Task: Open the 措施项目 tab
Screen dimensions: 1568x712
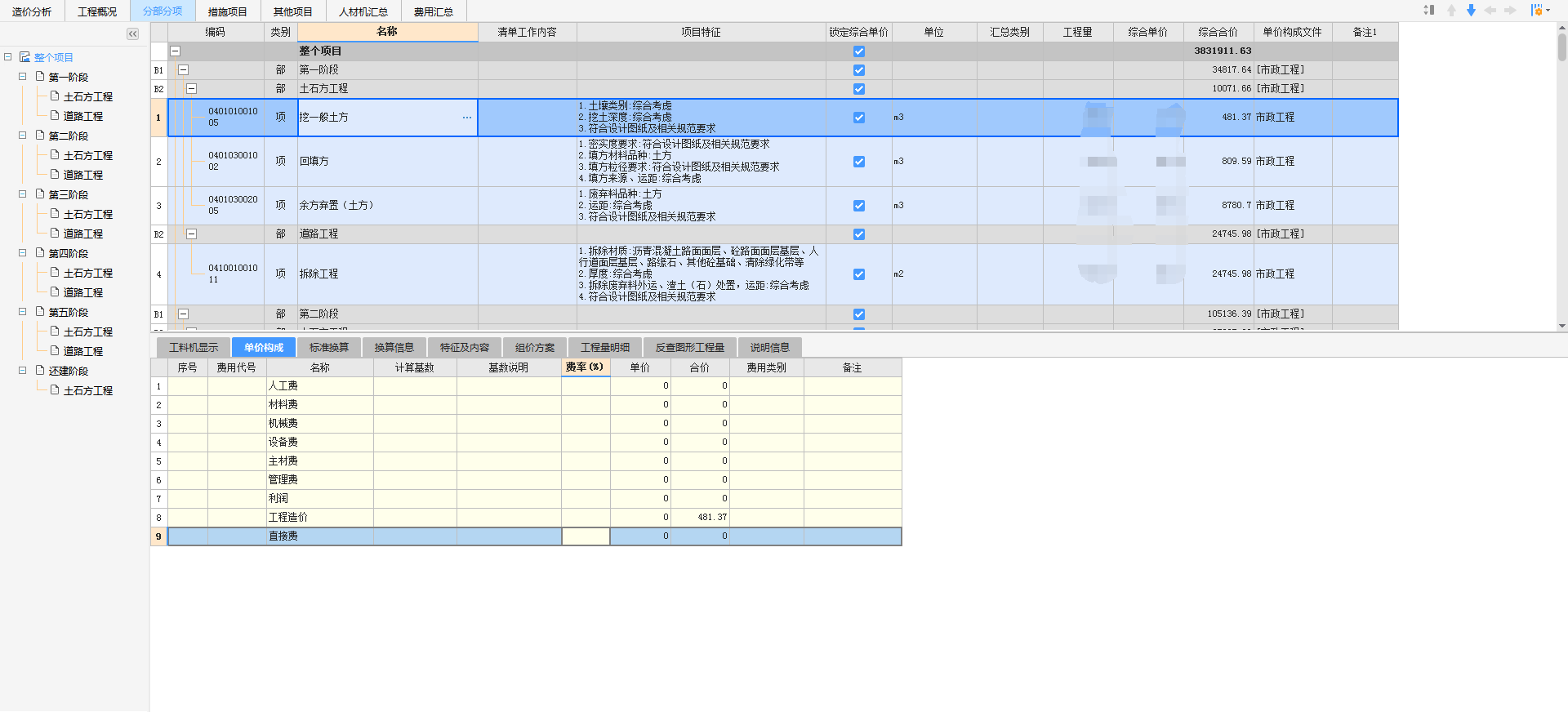Action: pyautogui.click(x=228, y=11)
